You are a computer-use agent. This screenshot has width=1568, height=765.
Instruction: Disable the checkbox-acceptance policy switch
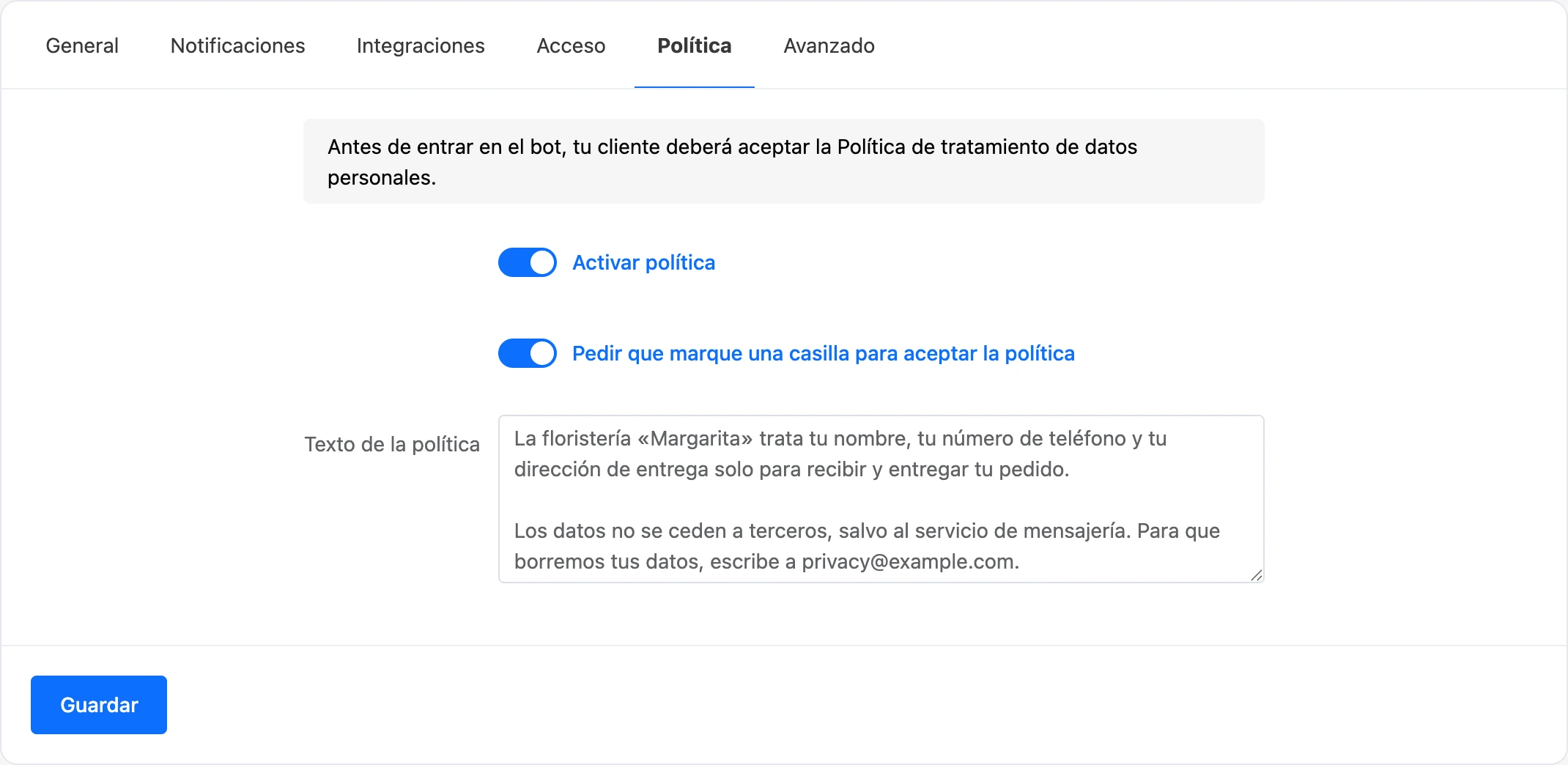pyautogui.click(x=528, y=353)
